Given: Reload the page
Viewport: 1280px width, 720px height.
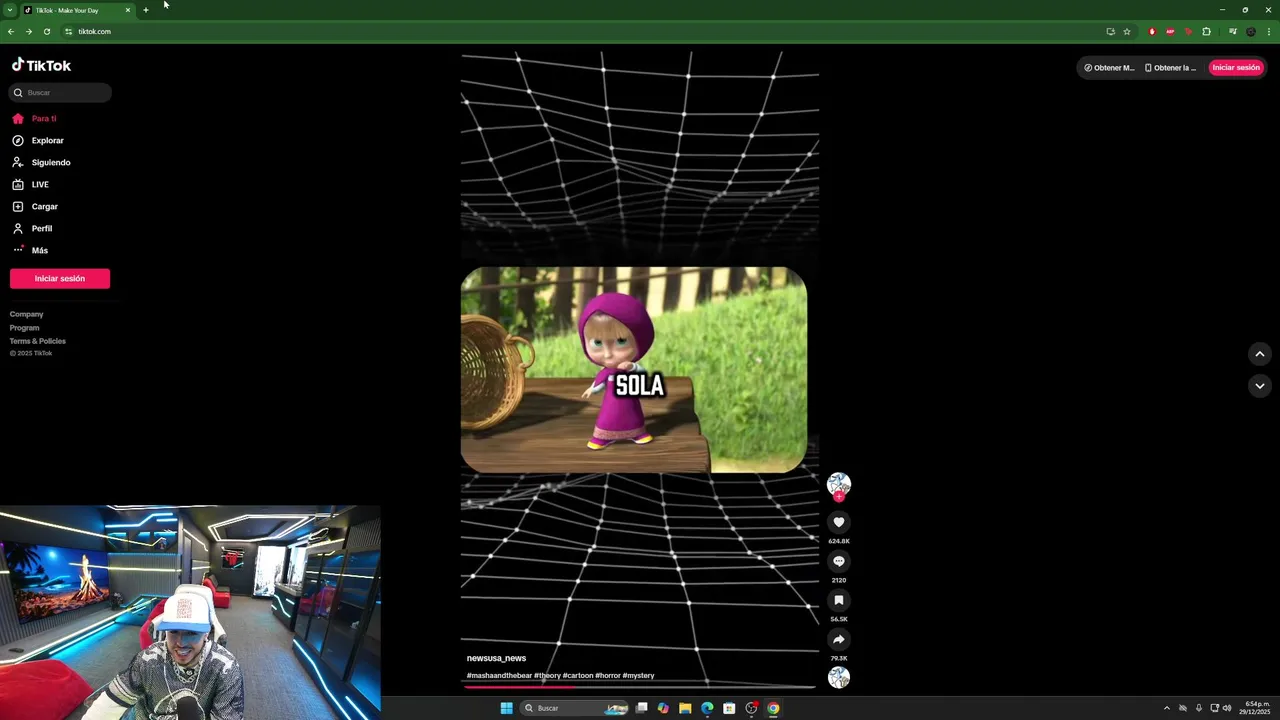Looking at the screenshot, I should point(46,31).
